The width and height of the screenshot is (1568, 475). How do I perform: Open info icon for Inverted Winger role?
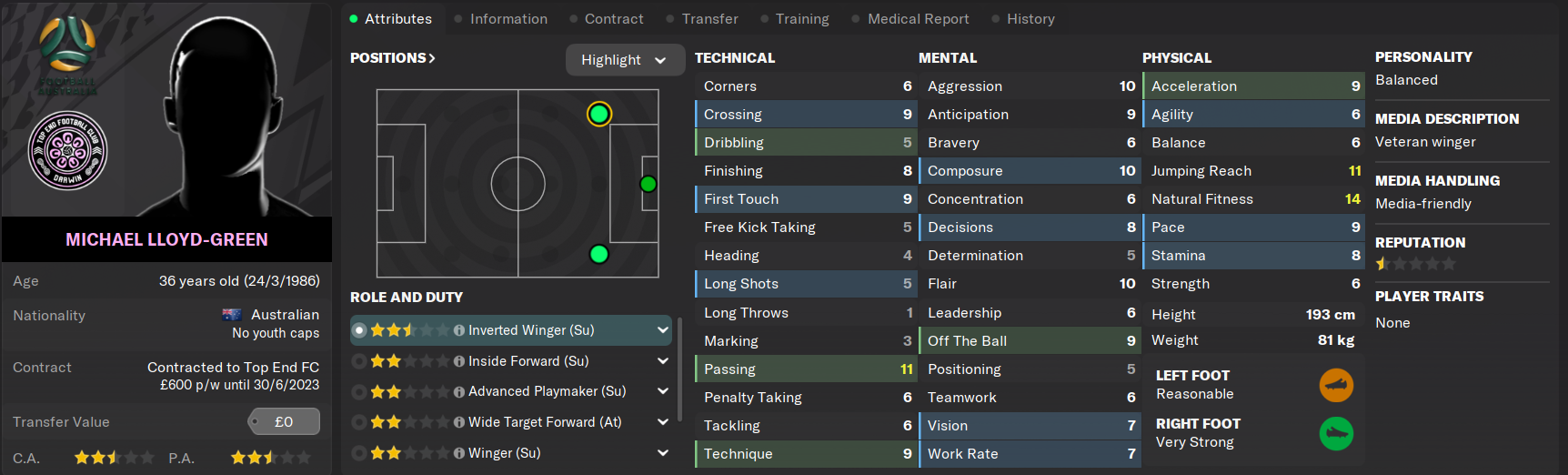click(459, 330)
